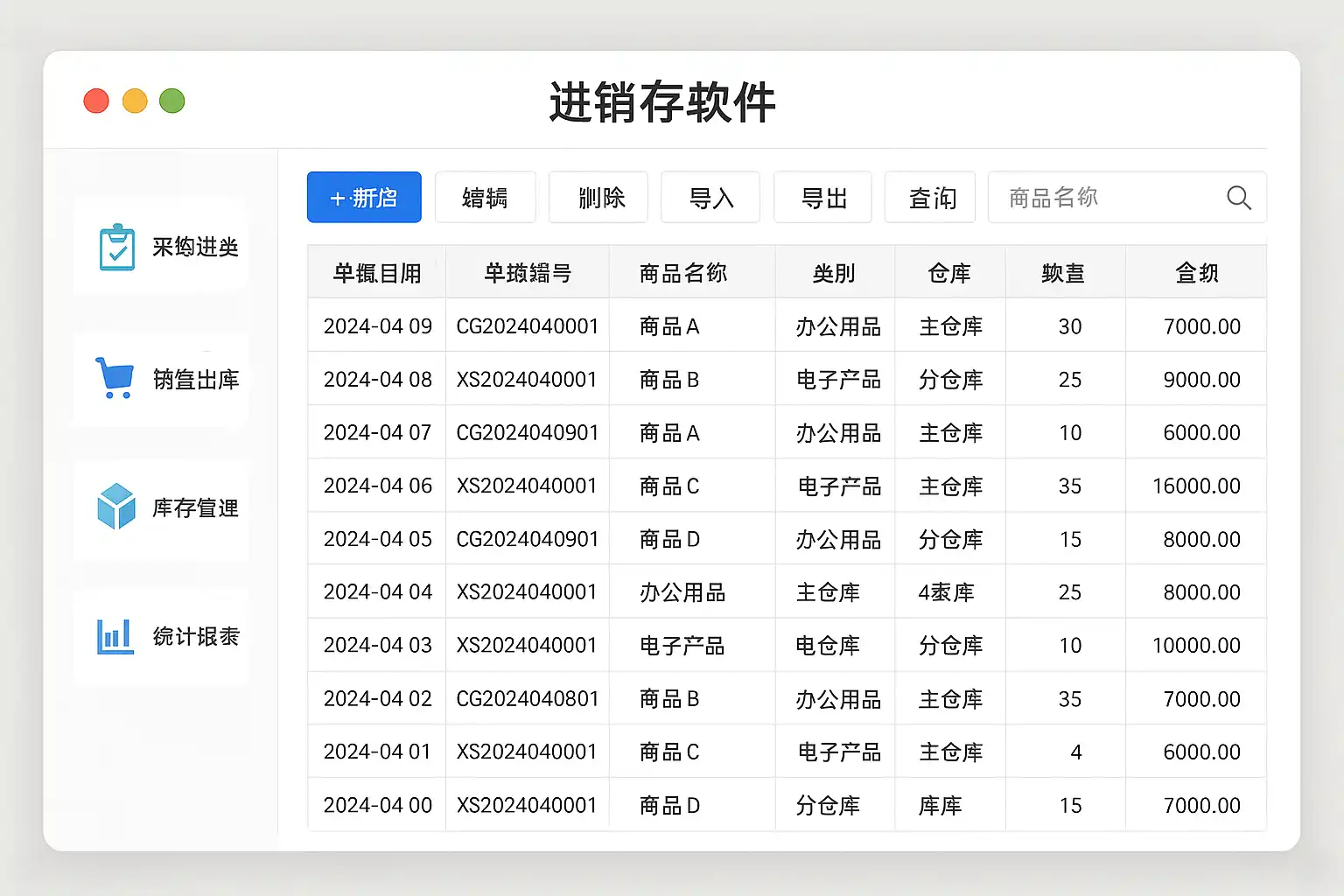This screenshot has height=896, width=1344.
Task: Select order number CG2024040801 in the table
Action: click(527, 699)
